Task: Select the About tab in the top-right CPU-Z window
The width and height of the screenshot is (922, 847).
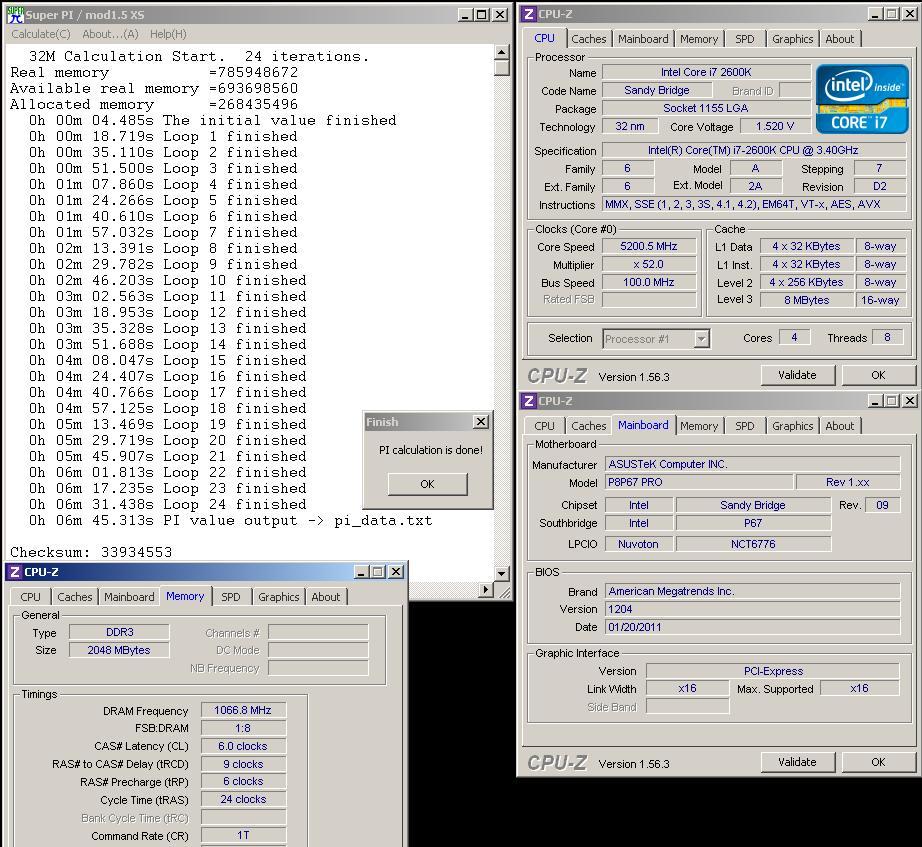Action: click(840, 39)
